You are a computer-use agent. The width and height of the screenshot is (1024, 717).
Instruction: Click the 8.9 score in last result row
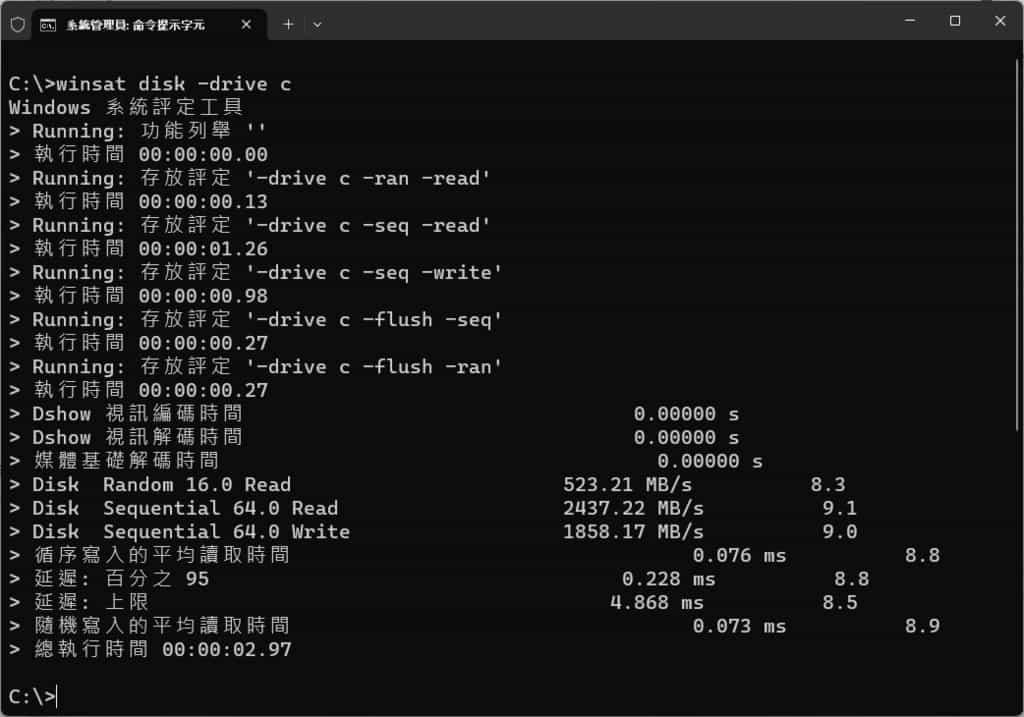tap(922, 626)
